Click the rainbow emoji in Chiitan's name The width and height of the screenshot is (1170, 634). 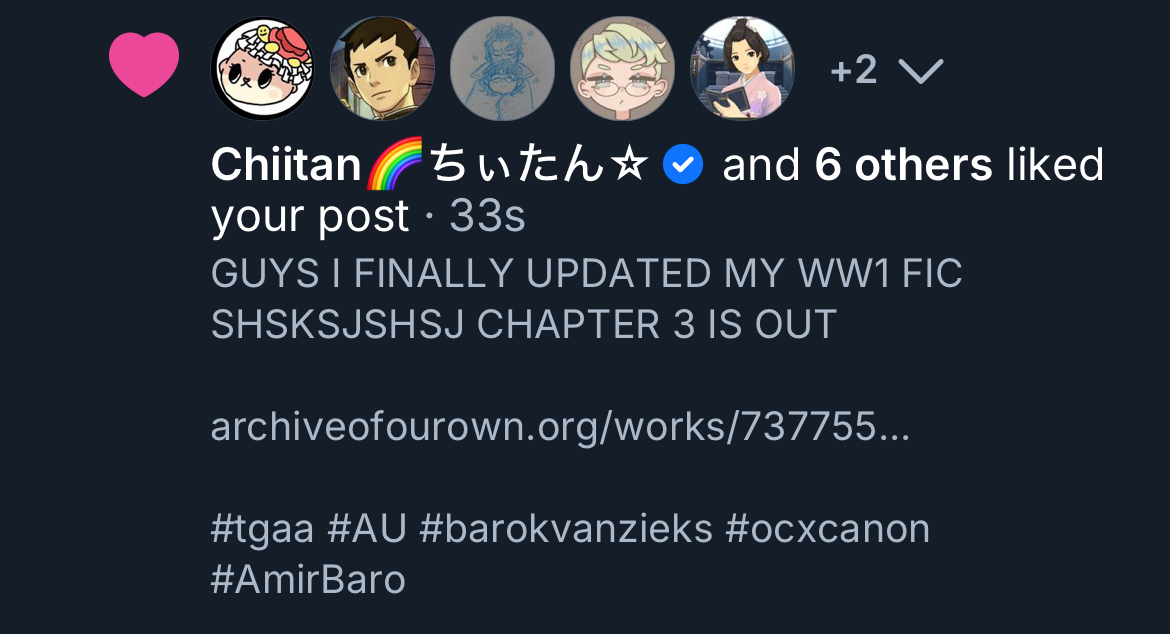[x=395, y=163]
